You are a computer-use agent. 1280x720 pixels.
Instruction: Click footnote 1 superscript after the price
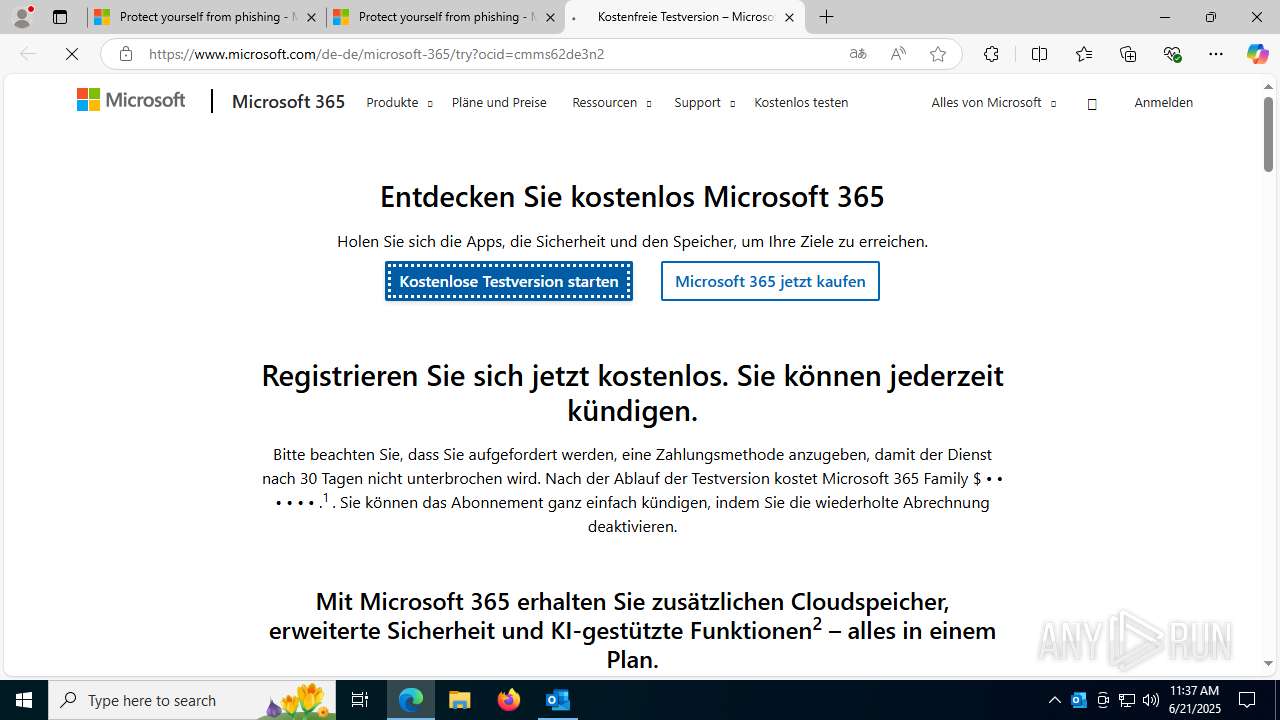pos(325,498)
